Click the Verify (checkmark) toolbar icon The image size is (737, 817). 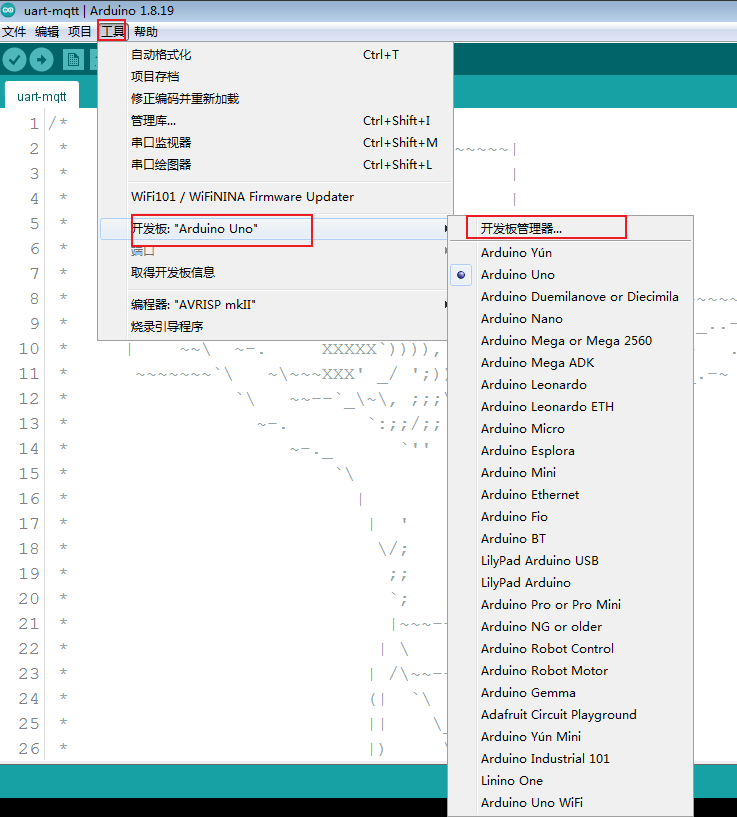pyautogui.click(x=14, y=59)
